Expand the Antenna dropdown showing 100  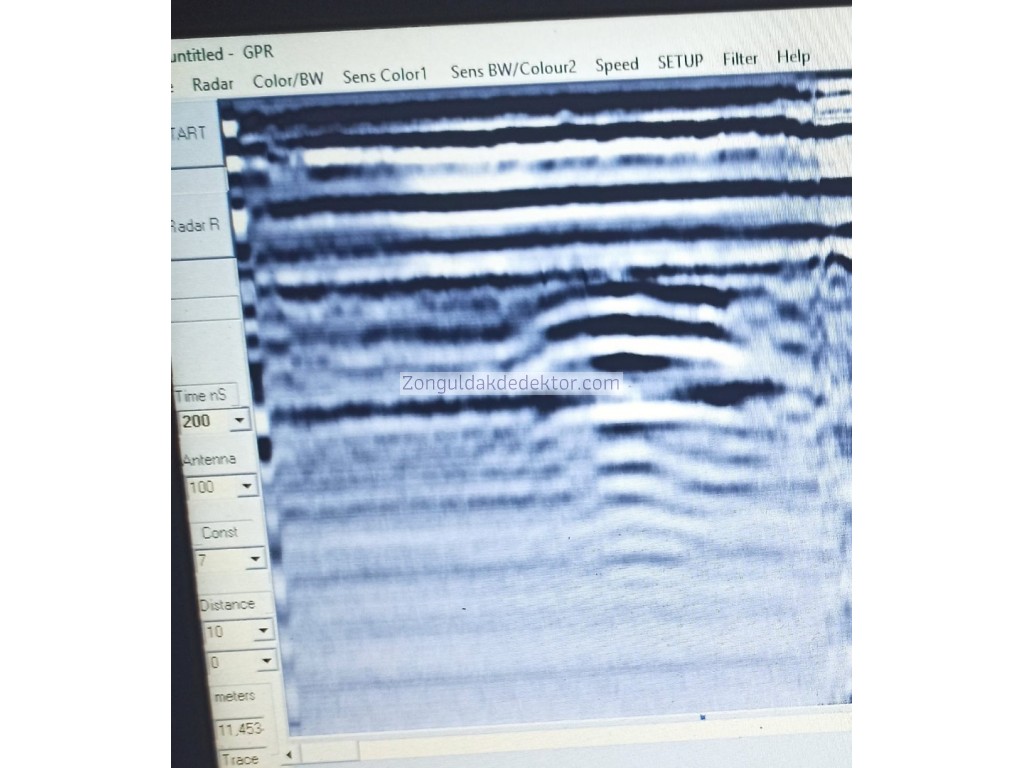(x=246, y=486)
